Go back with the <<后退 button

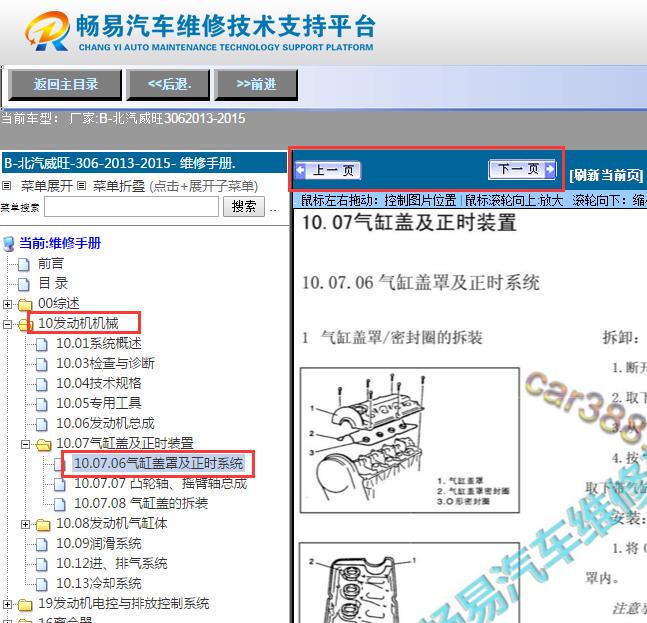click(168, 85)
